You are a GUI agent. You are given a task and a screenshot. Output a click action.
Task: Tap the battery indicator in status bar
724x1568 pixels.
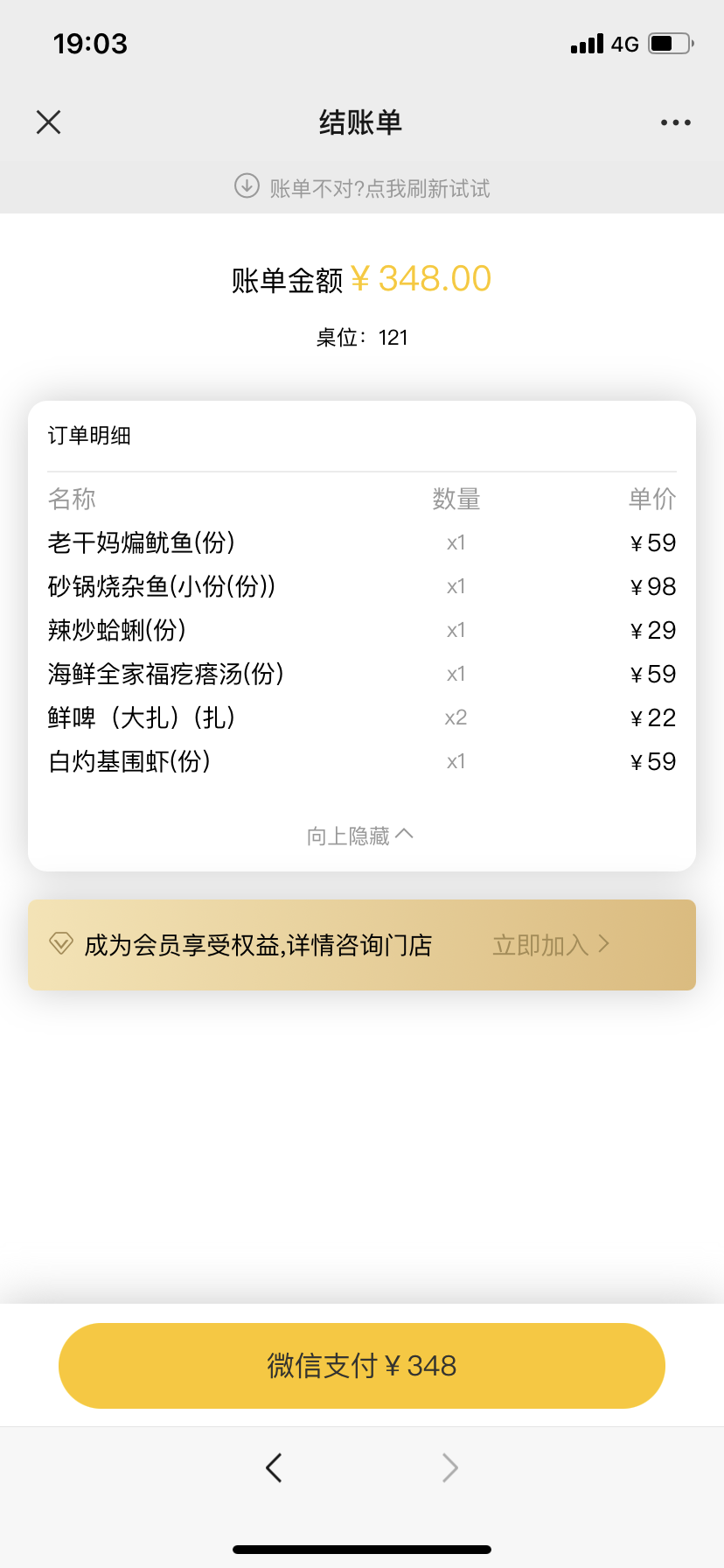coord(672,43)
